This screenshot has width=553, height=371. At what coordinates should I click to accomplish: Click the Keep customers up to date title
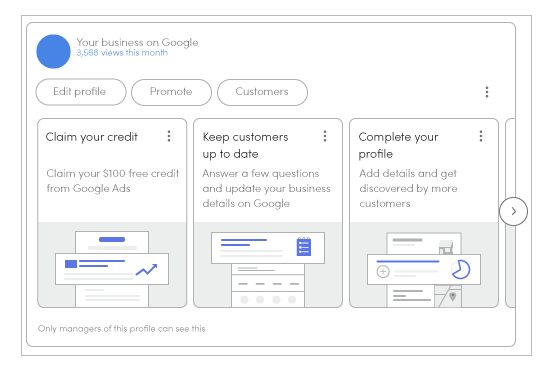(x=245, y=145)
